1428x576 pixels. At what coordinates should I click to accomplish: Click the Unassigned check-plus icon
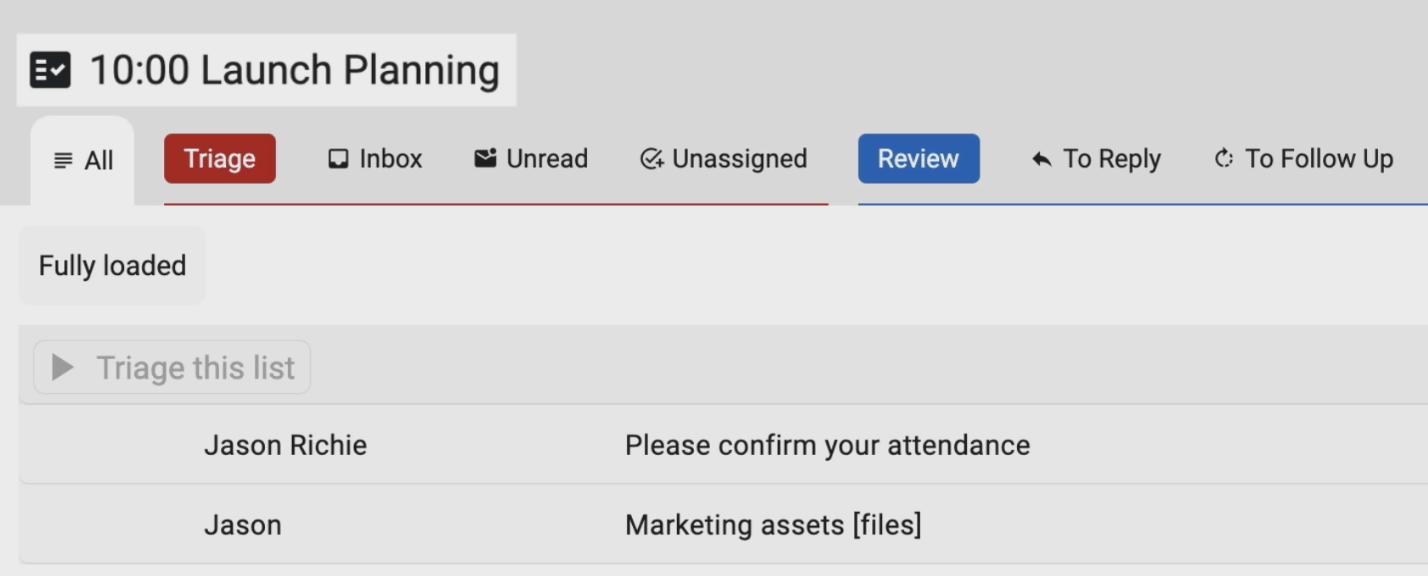(x=652, y=159)
